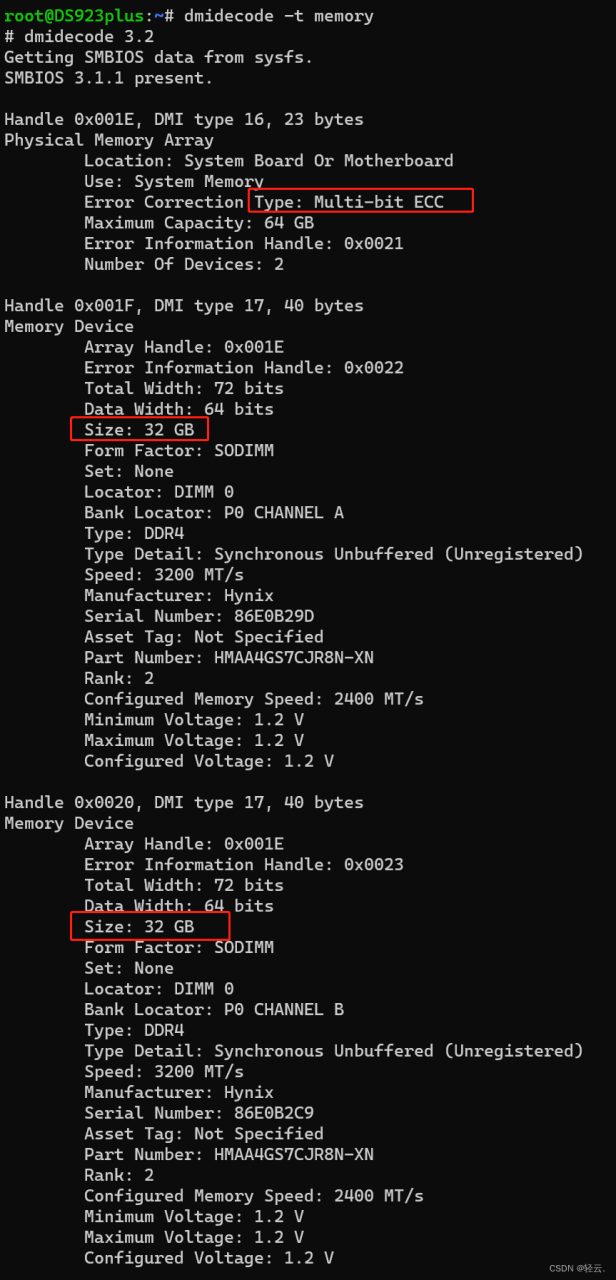Viewport: 616px width, 1280px height.
Task: Click "Location: System Board Or Motherboard" line
Action: point(268,160)
